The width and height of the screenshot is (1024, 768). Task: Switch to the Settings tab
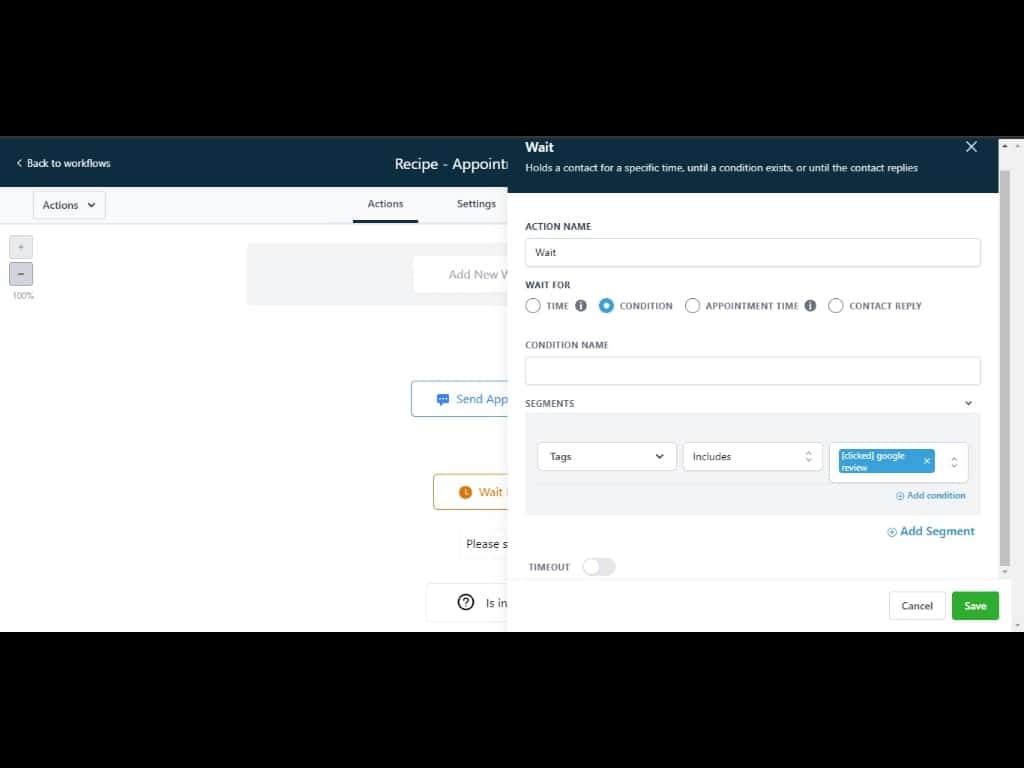(x=476, y=204)
